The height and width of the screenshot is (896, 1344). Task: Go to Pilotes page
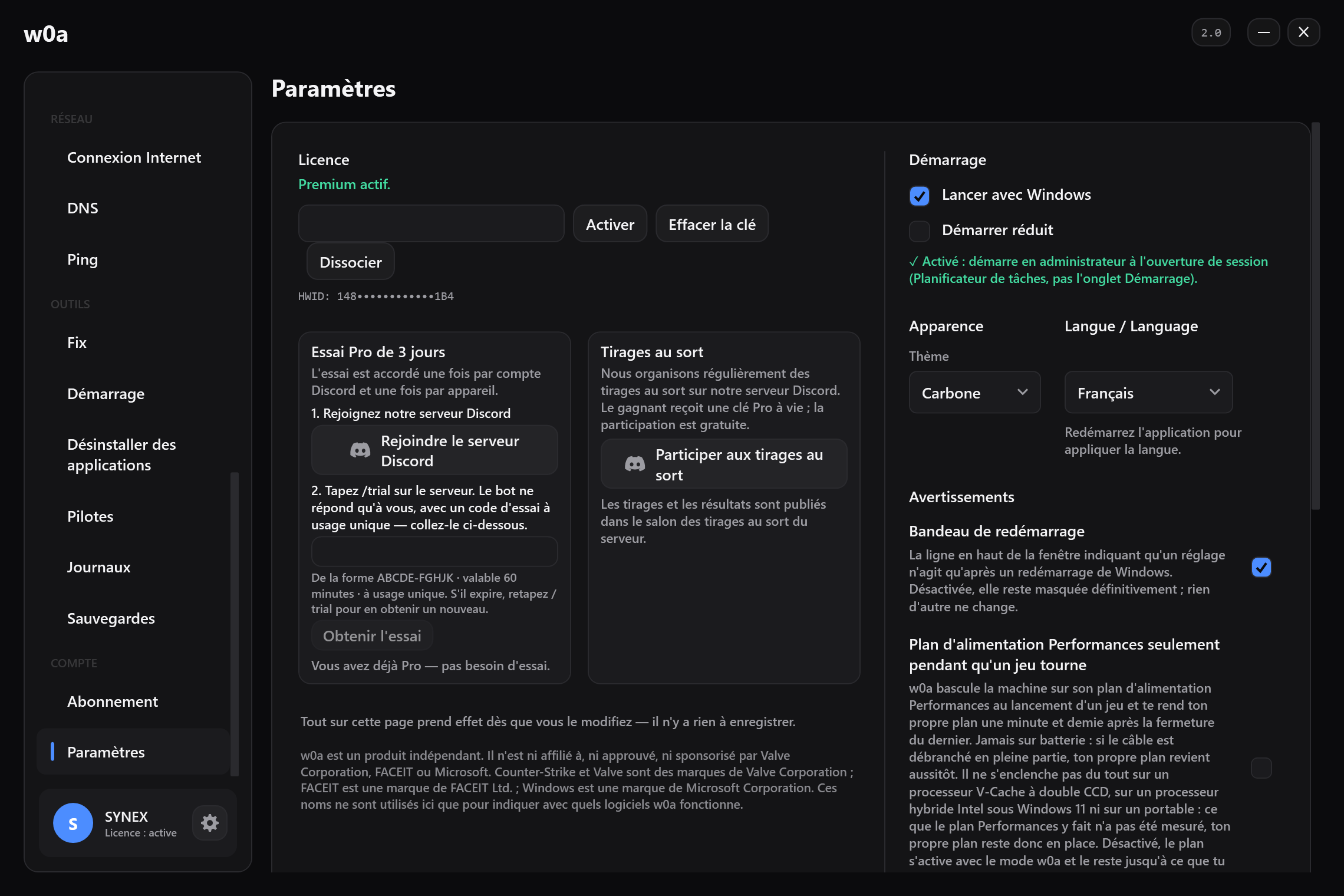pyautogui.click(x=133, y=516)
